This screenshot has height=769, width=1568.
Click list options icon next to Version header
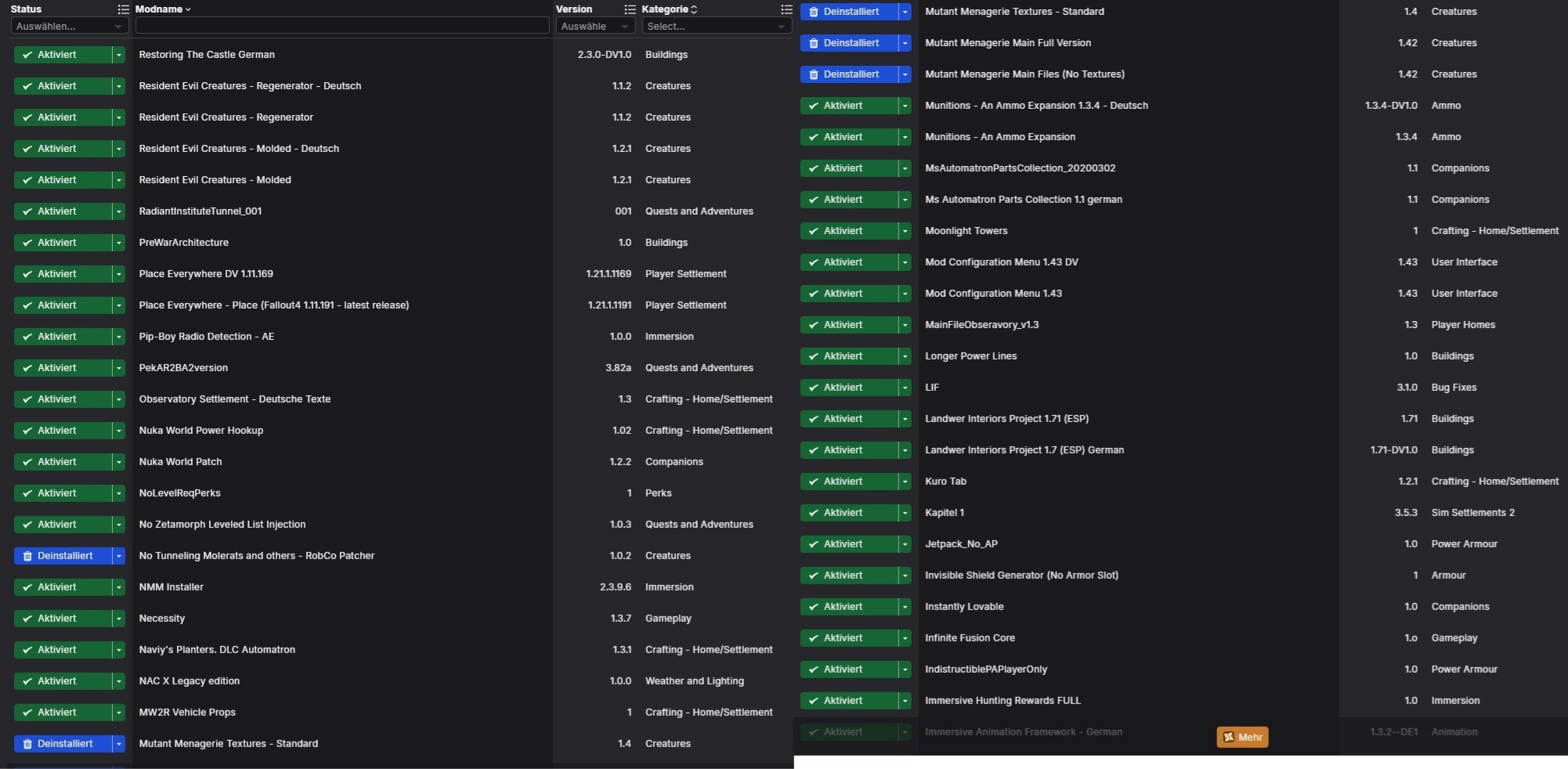tap(630, 9)
